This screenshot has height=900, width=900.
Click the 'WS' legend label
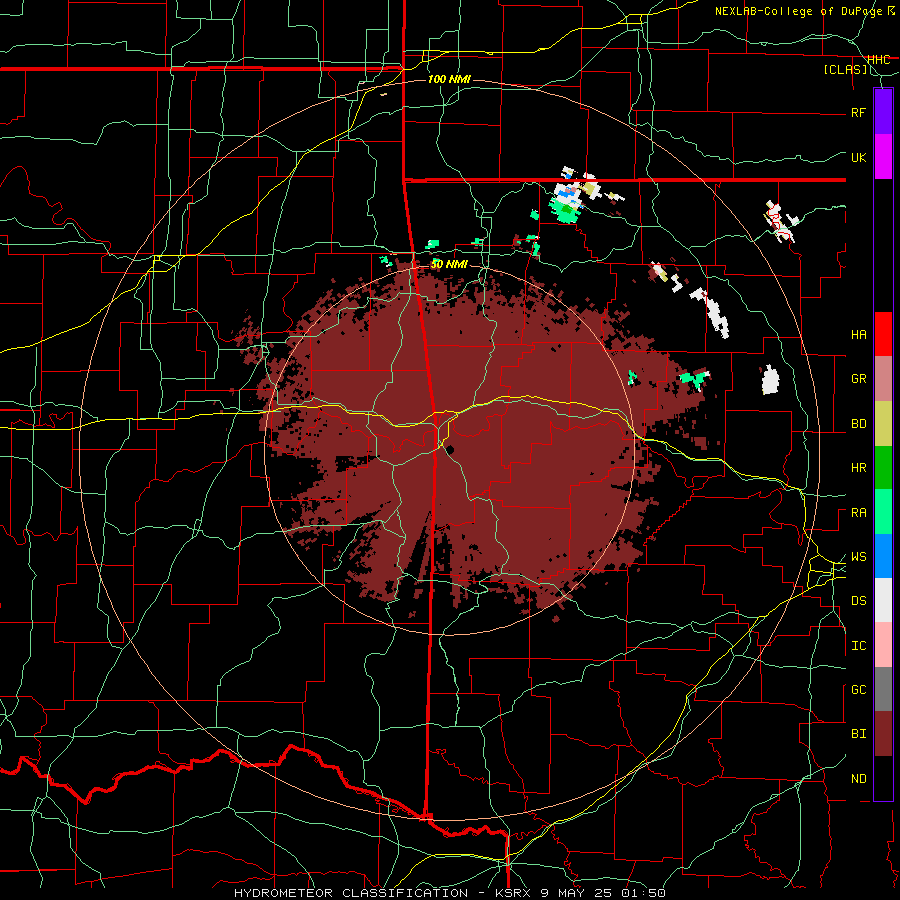858,557
